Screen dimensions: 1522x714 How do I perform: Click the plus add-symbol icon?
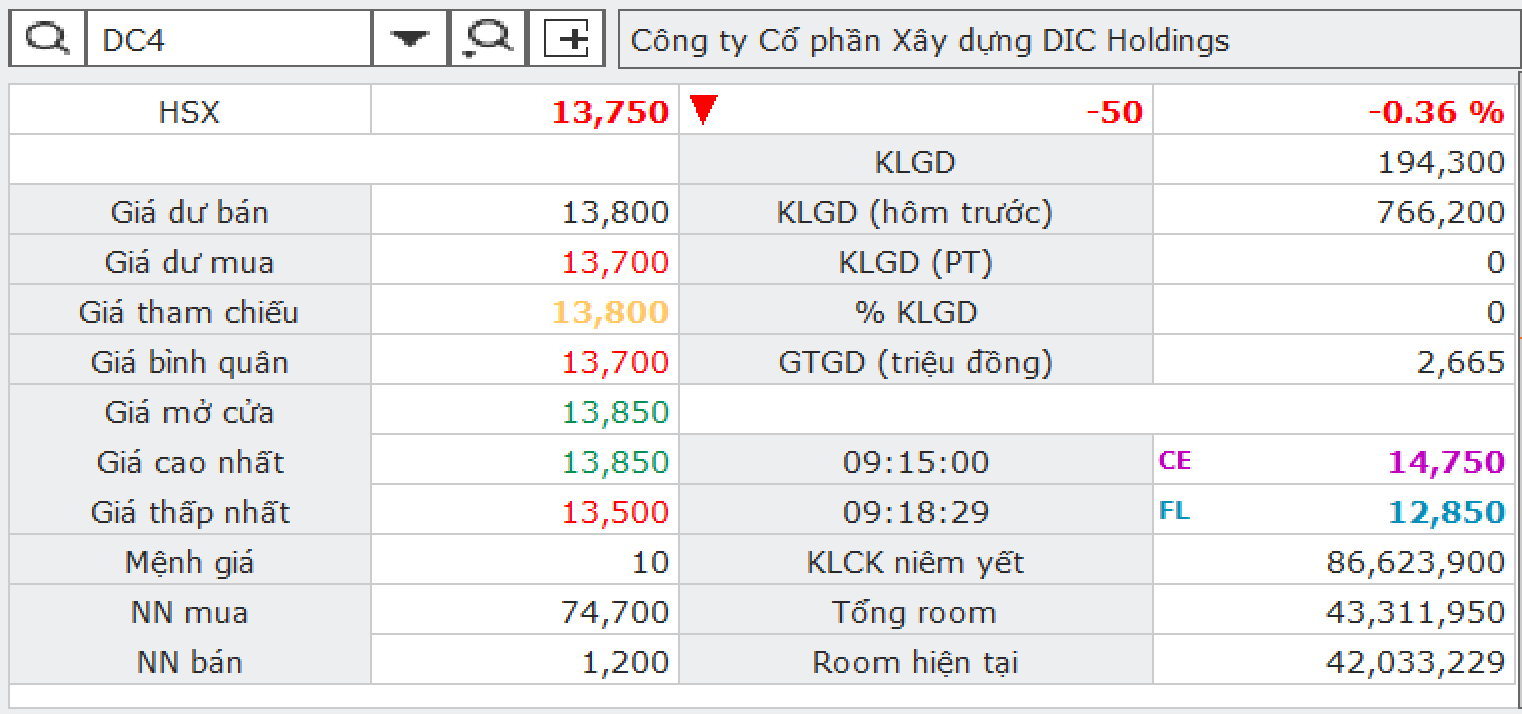pyautogui.click(x=566, y=40)
